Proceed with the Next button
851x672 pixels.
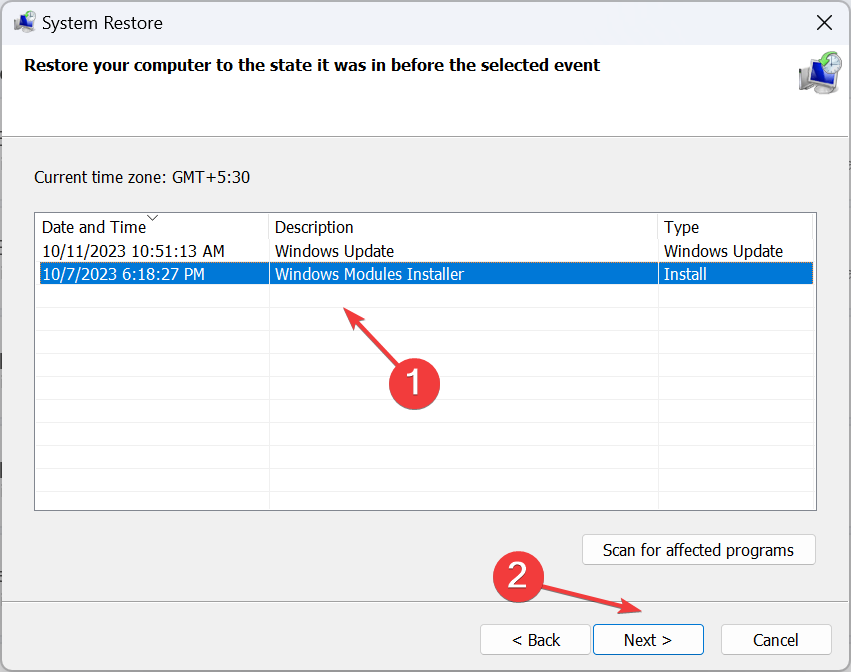tap(648, 640)
